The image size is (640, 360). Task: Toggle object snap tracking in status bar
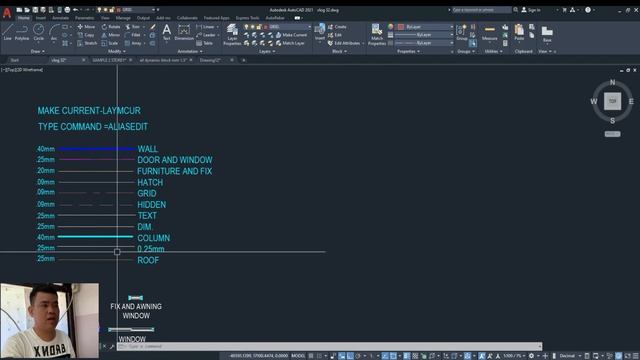click(384, 356)
